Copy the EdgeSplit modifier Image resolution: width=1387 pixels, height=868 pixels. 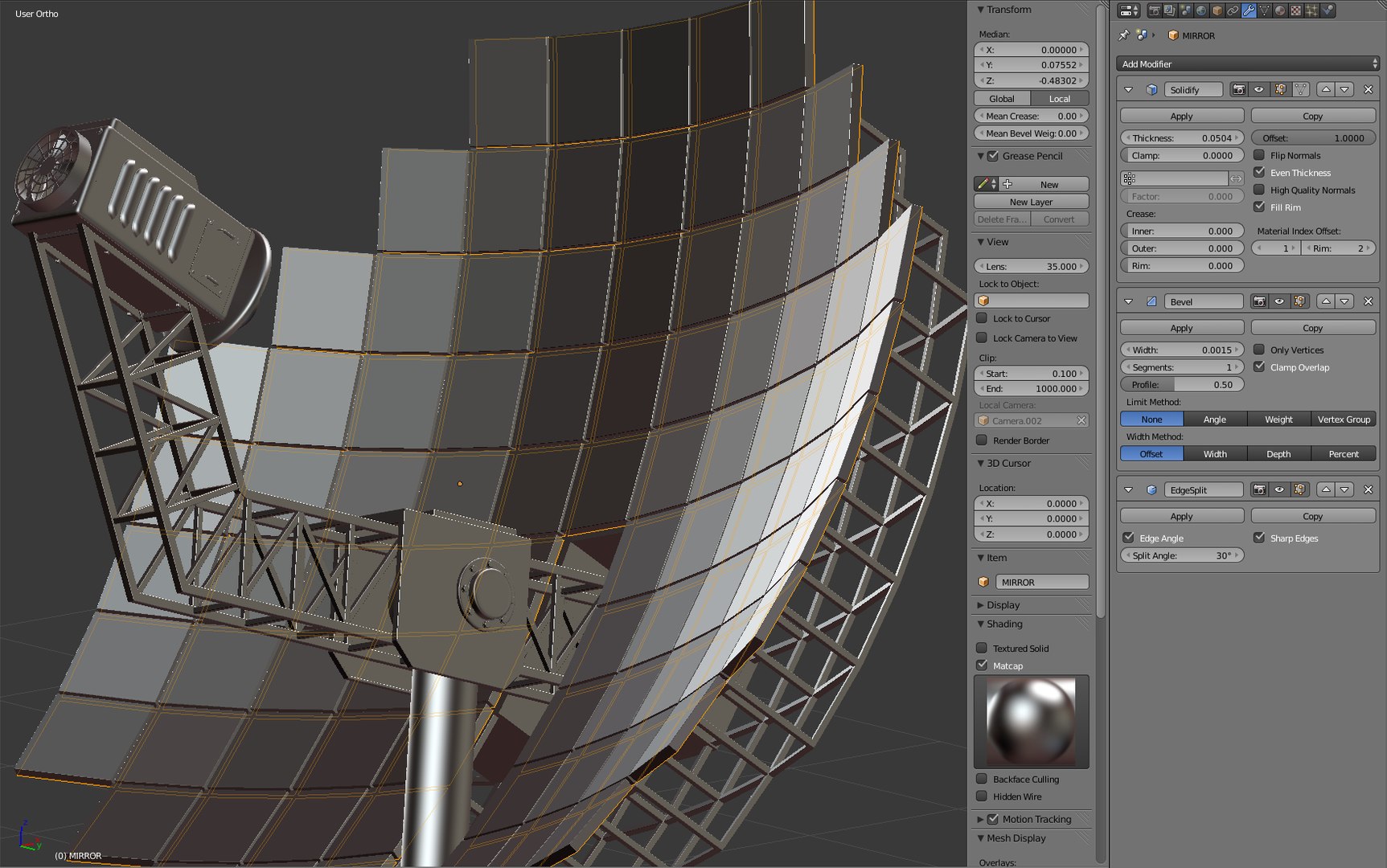pyautogui.click(x=1313, y=516)
